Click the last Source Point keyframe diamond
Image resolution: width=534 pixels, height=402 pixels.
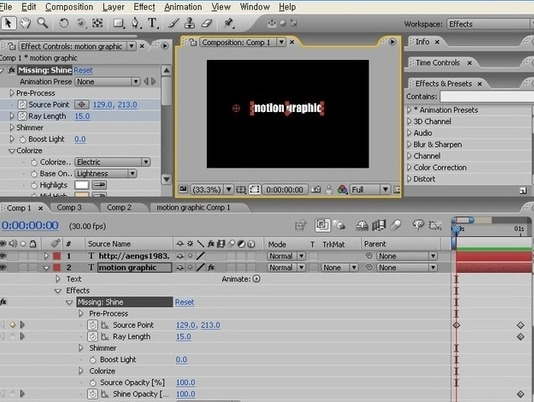(x=520, y=325)
